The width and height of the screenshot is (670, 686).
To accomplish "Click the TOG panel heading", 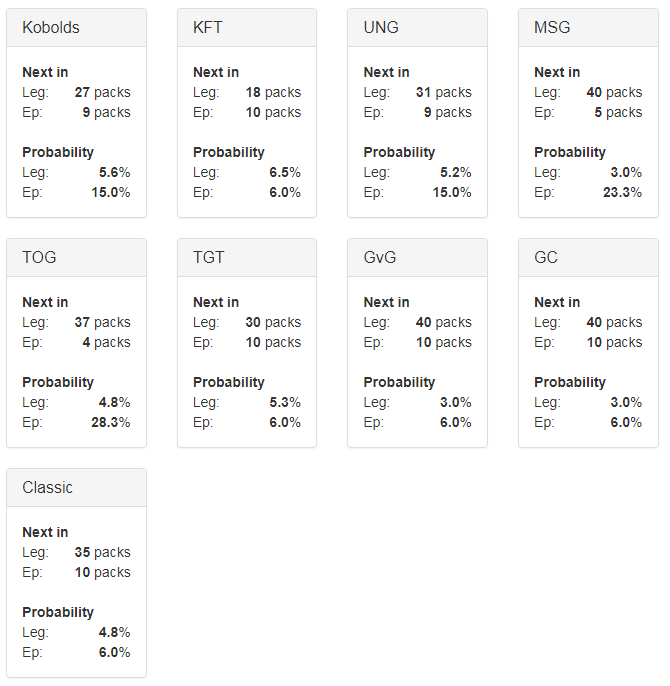I will click(x=76, y=258).
